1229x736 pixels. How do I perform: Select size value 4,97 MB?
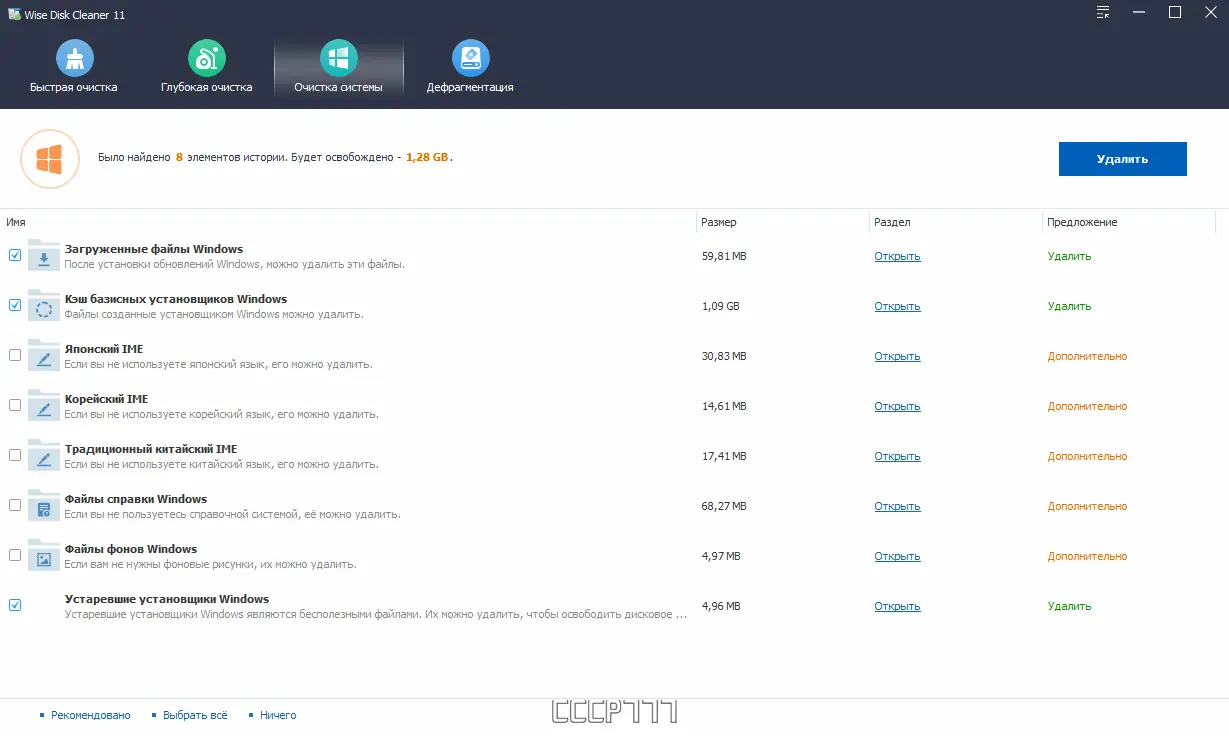721,556
